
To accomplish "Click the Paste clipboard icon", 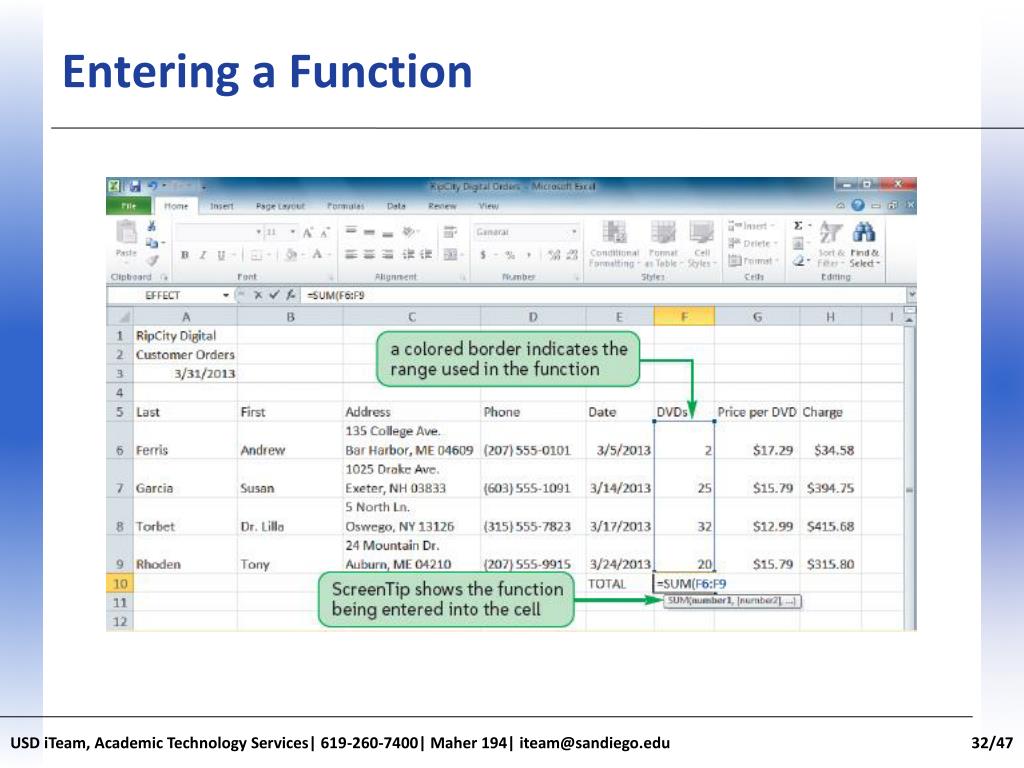I will pyautogui.click(x=126, y=232).
